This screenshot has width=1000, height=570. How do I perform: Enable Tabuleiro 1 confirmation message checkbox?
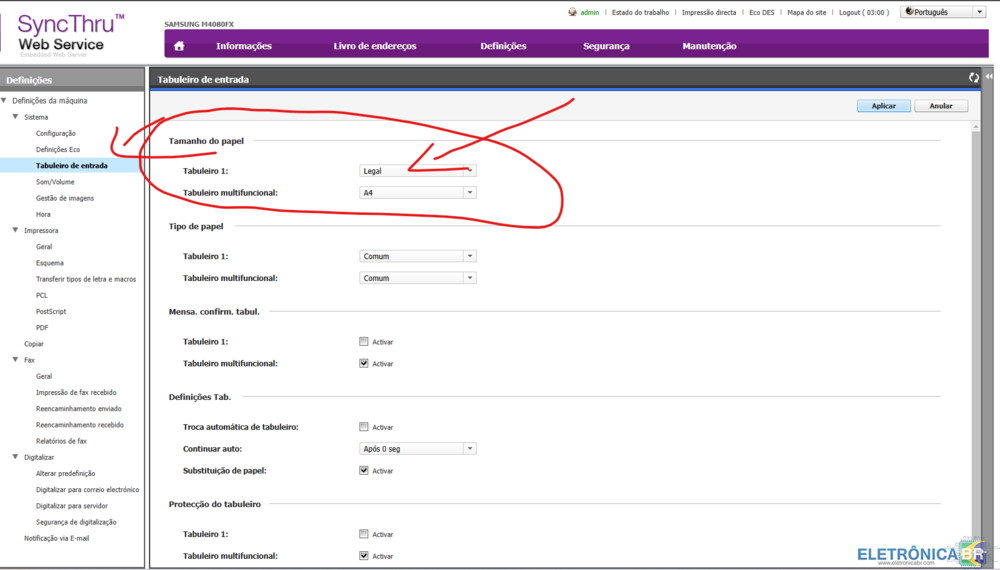pyautogui.click(x=364, y=342)
